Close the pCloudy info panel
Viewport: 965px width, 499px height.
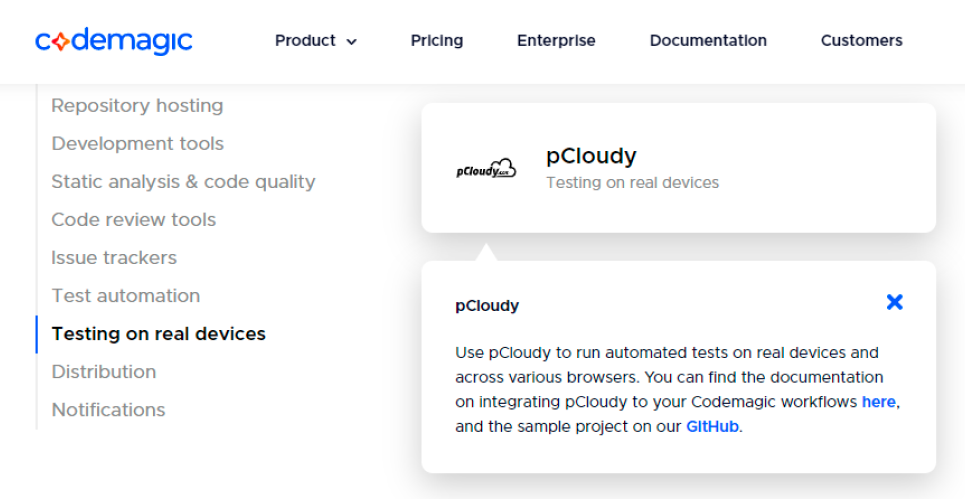[894, 302]
